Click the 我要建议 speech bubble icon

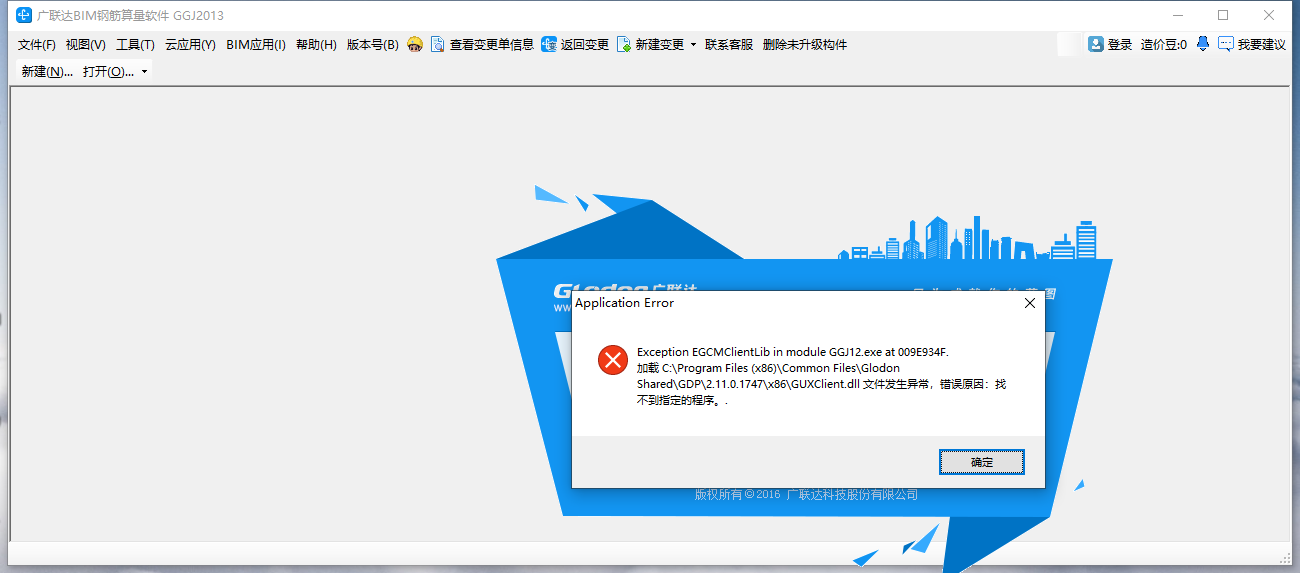pos(1225,44)
